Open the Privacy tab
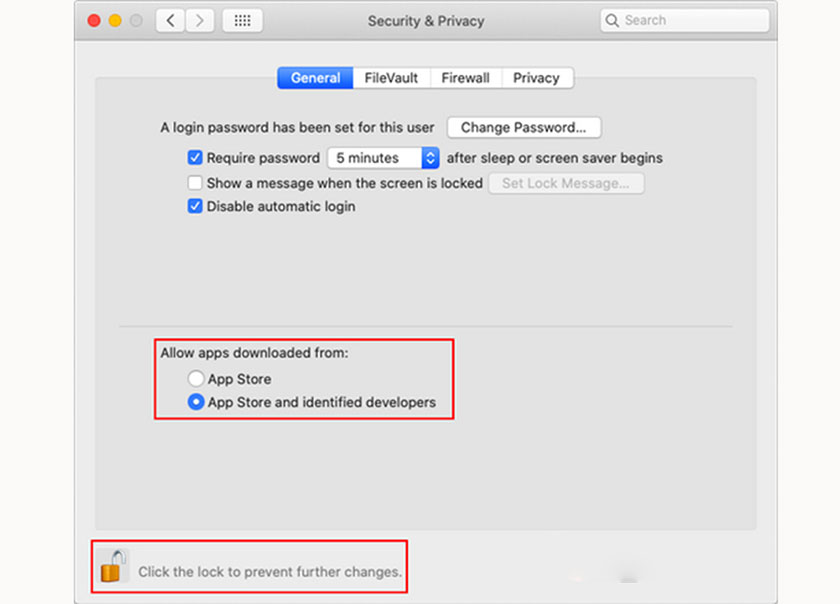Viewport: 840px width, 604px height. pyautogui.click(x=536, y=78)
